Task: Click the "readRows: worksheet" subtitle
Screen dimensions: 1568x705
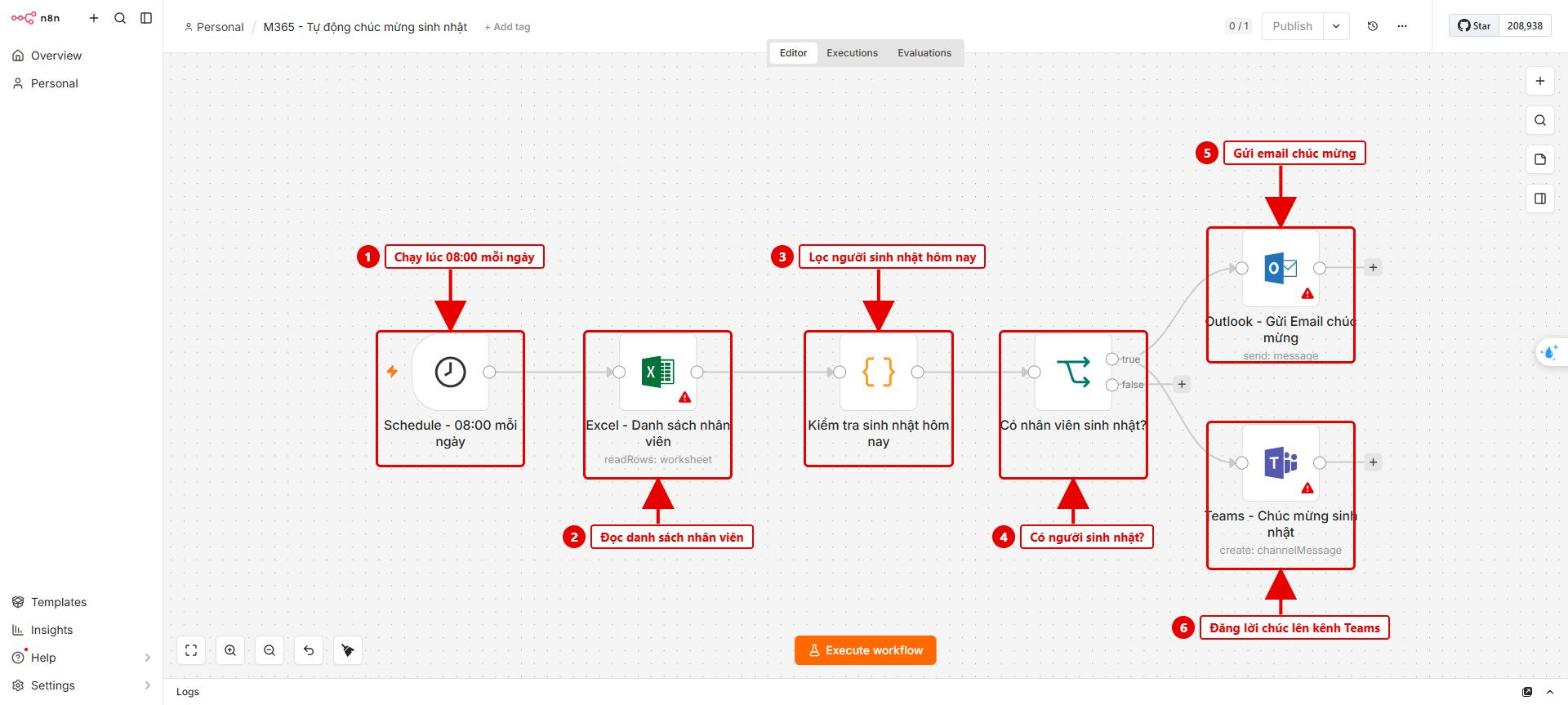Action: (x=658, y=460)
